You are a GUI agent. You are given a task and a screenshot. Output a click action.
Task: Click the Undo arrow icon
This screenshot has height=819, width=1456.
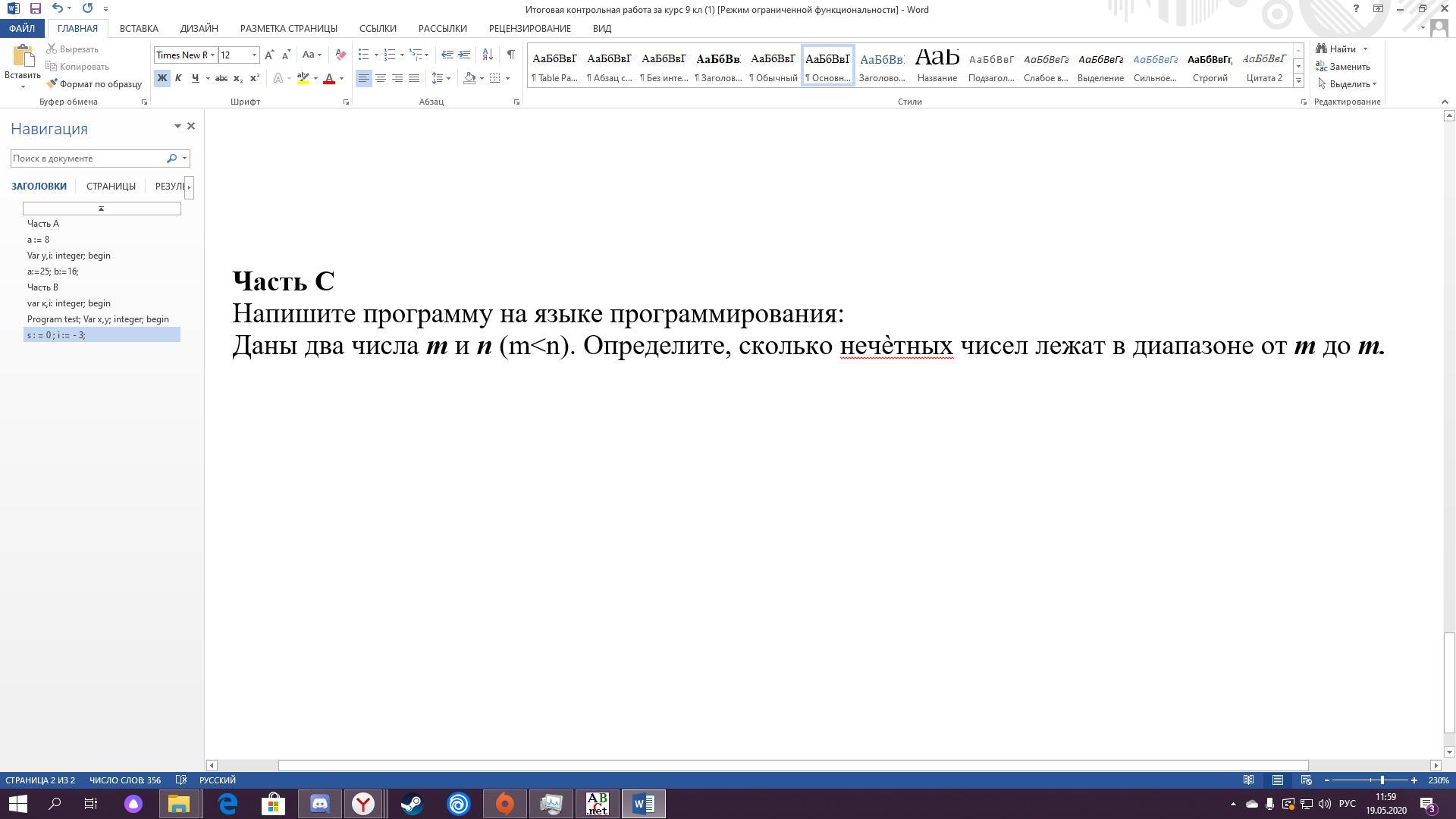[x=58, y=9]
